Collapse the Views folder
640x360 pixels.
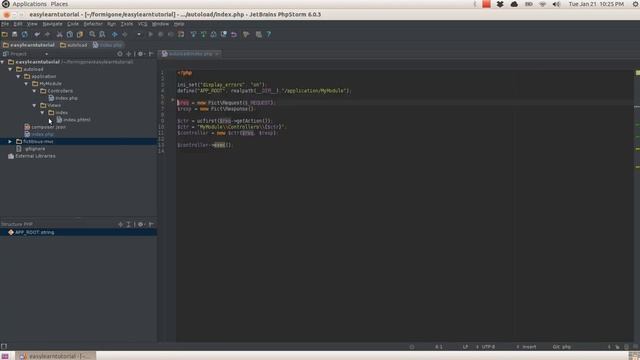(34, 105)
